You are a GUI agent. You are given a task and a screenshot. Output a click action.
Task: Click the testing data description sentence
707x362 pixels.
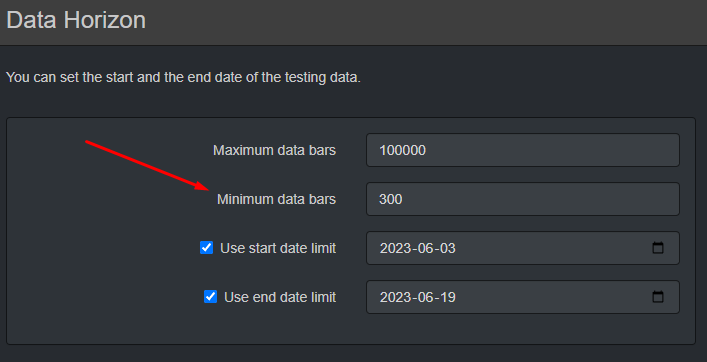184,78
